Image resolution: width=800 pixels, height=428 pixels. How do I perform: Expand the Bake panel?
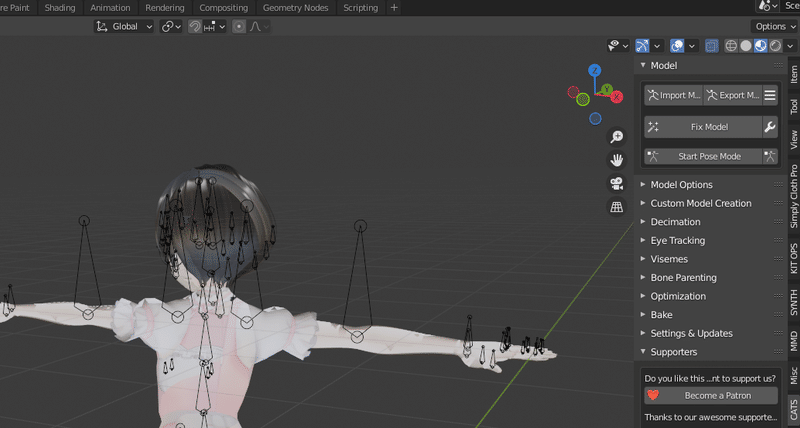coord(711,315)
